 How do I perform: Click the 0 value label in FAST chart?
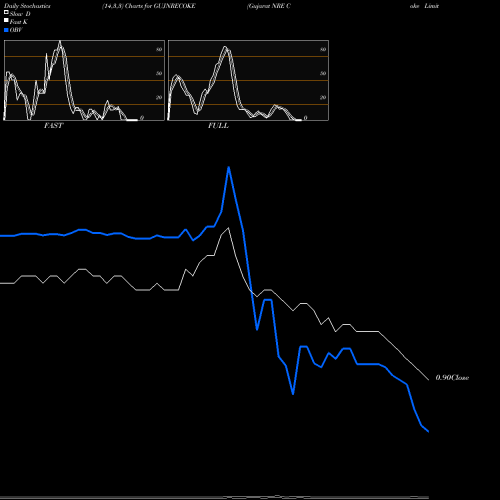click(142, 118)
